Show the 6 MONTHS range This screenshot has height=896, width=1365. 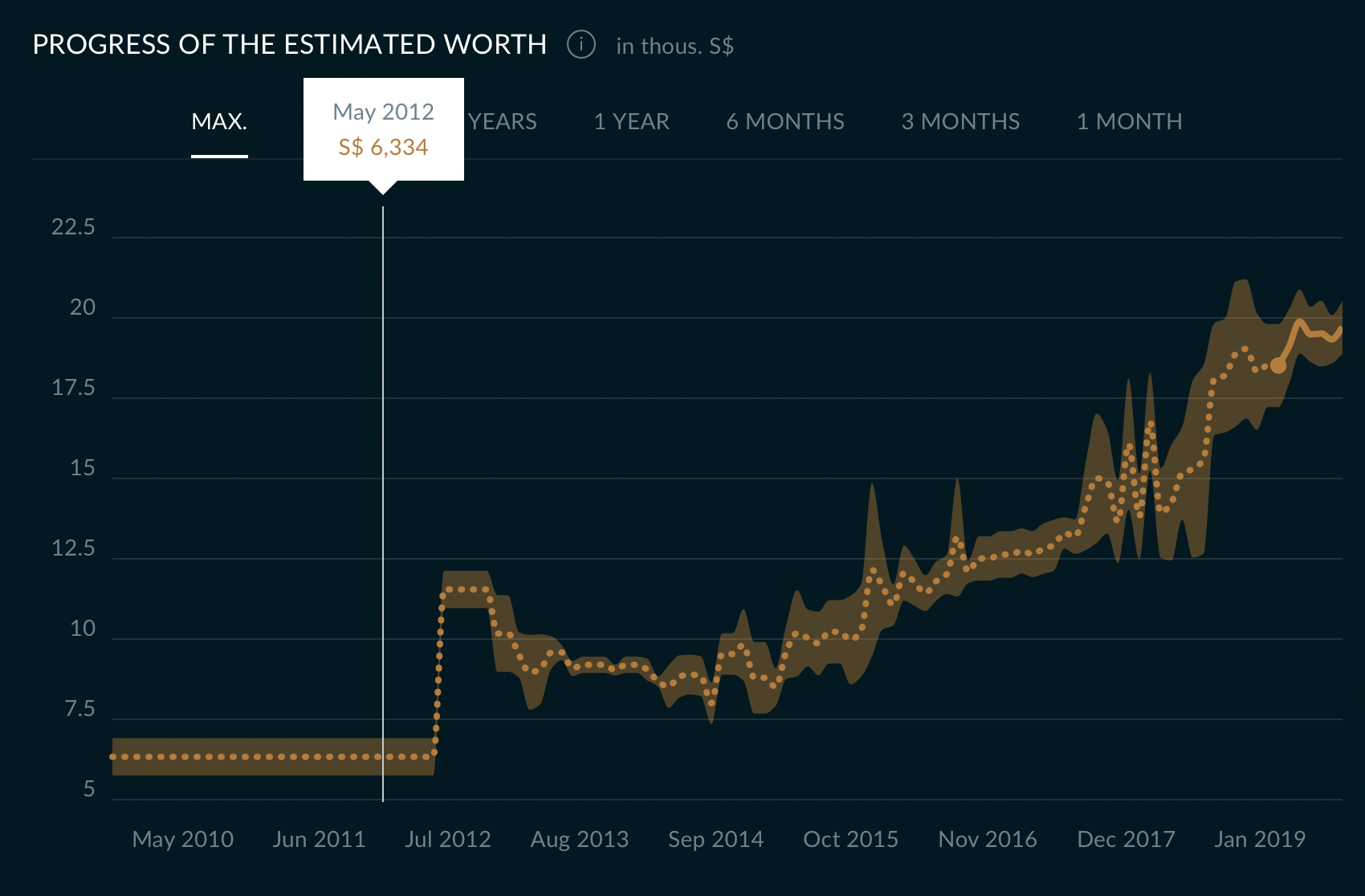pos(784,122)
